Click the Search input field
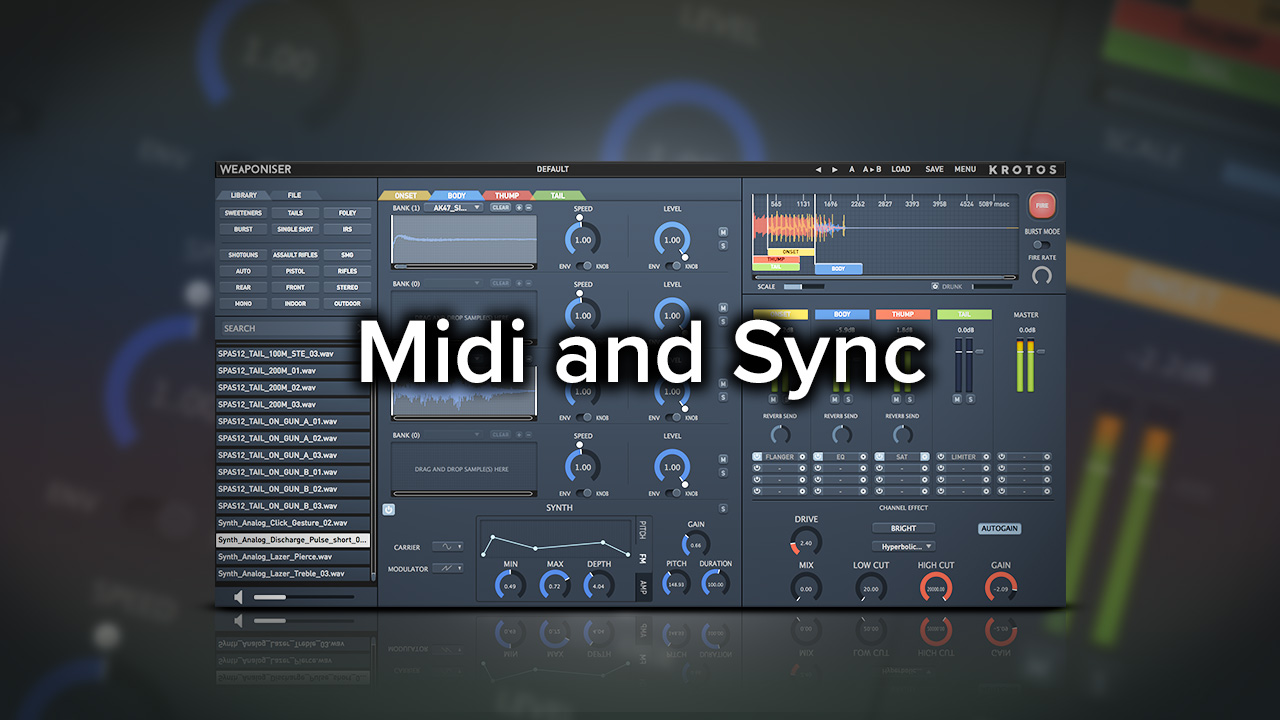 click(x=294, y=328)
